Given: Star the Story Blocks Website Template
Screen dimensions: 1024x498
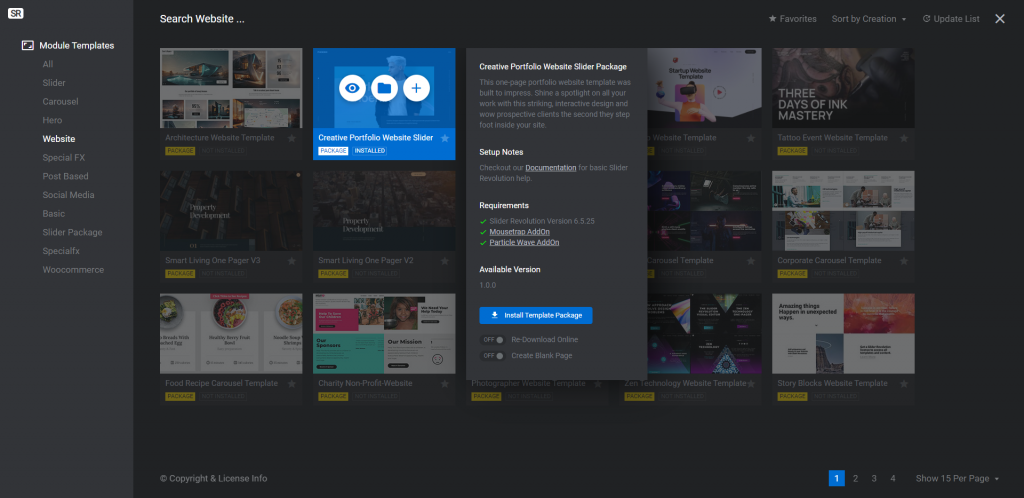Looking at the screenshot, I should [x=904, y=384].
